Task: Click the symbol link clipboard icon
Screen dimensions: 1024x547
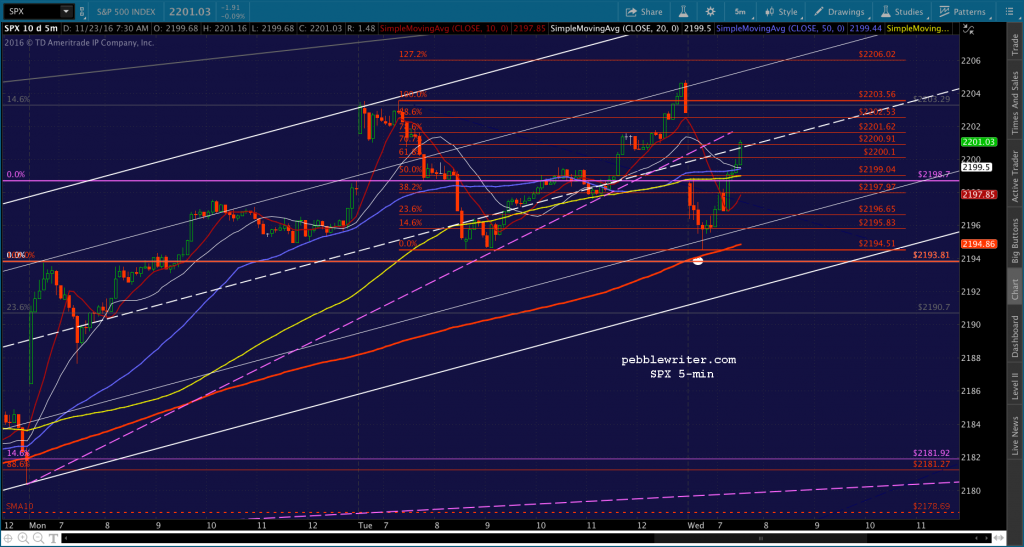Action: pos(83,11)
